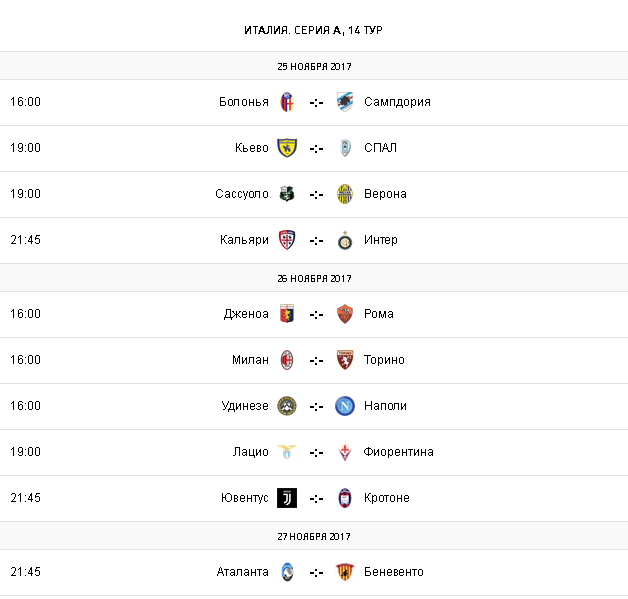Open the Кальяри team link
Viewport: 628px width, 599px height.
(x=245, y=240)
